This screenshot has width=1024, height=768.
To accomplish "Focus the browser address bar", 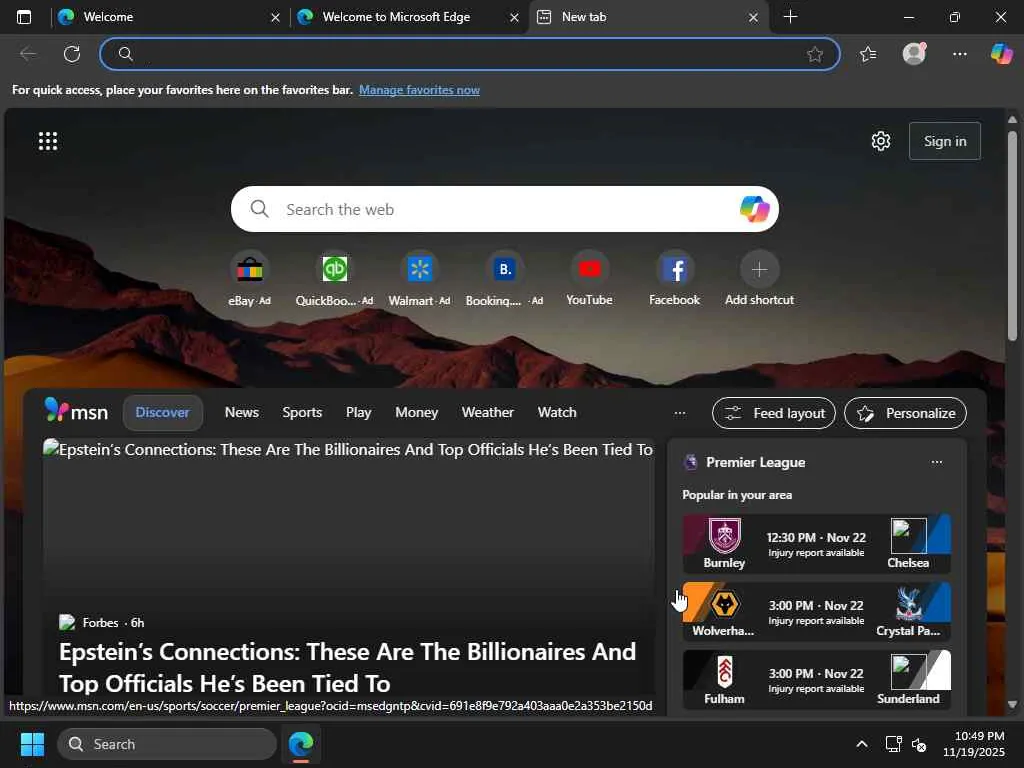I will click(469, 54).
